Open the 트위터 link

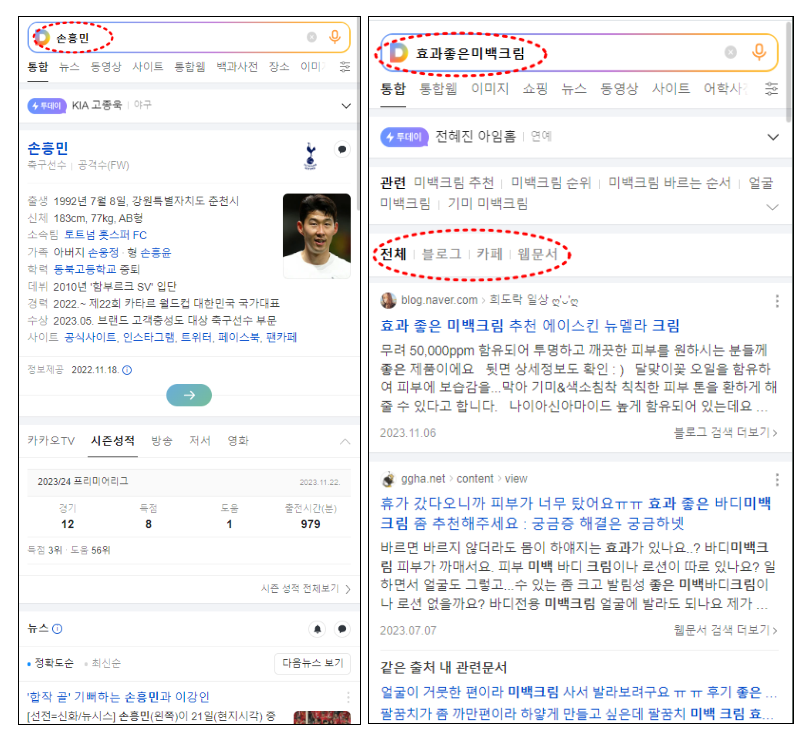coord(197,337)
